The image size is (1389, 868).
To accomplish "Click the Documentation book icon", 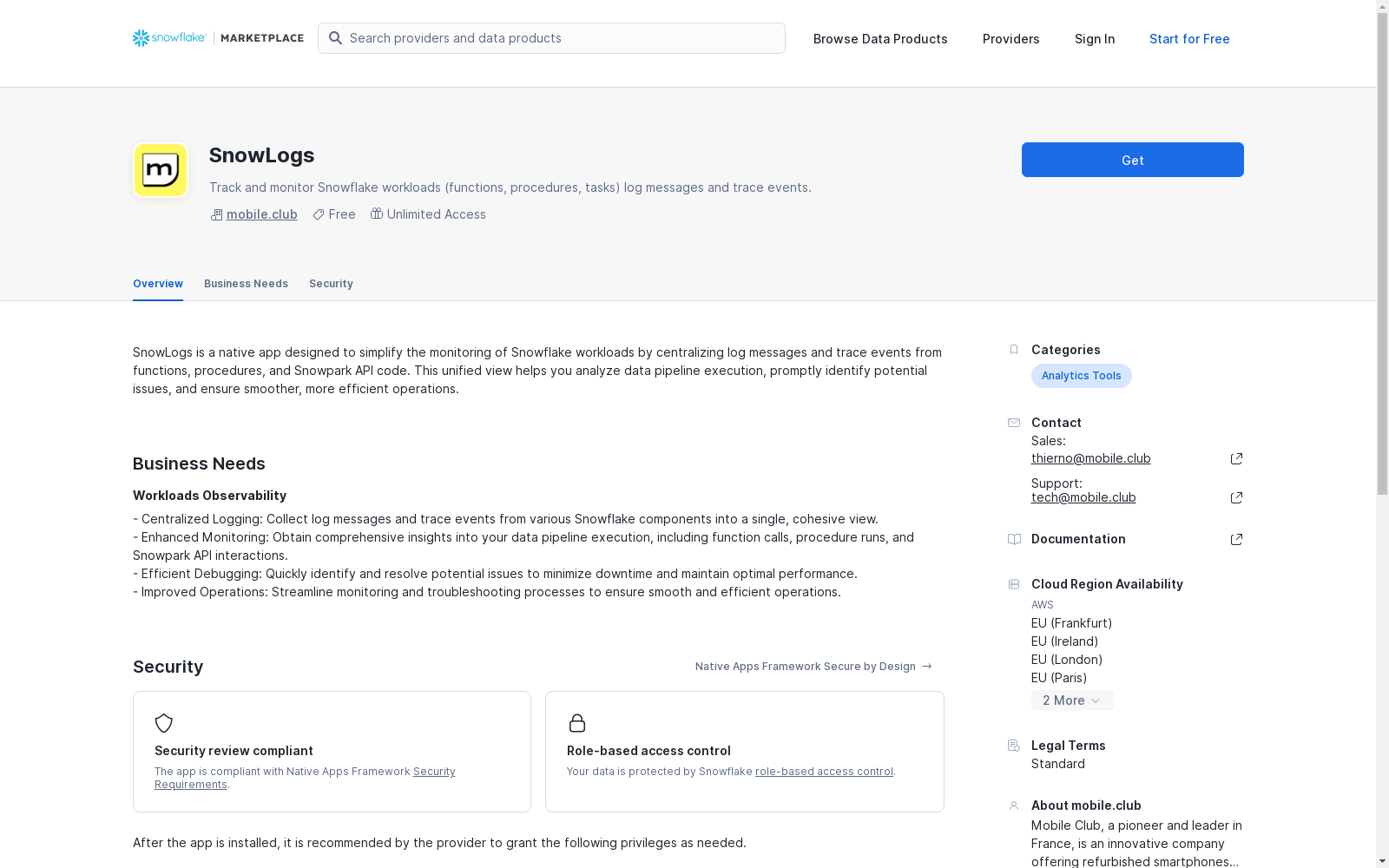I will (1013, 539).
